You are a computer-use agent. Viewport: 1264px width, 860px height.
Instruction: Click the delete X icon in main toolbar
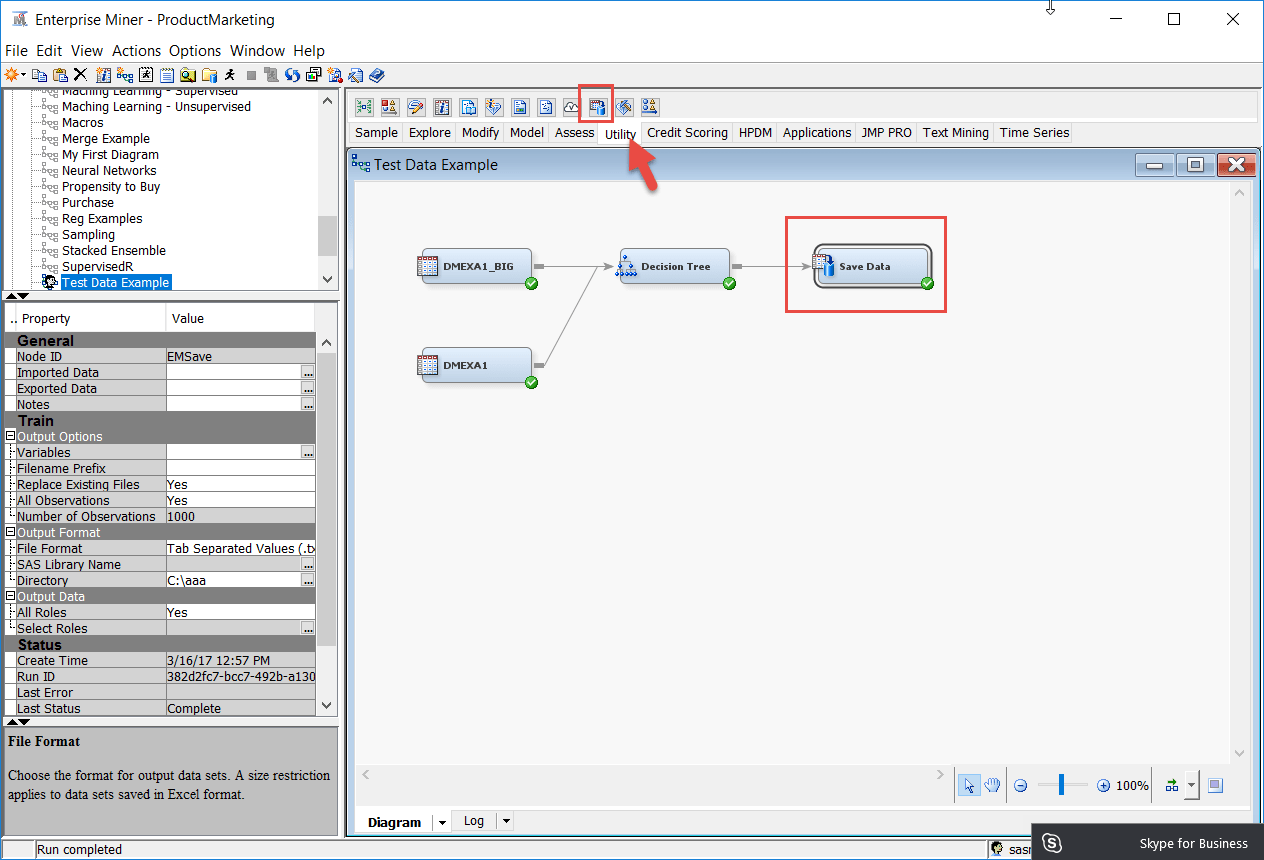(81, 75)
